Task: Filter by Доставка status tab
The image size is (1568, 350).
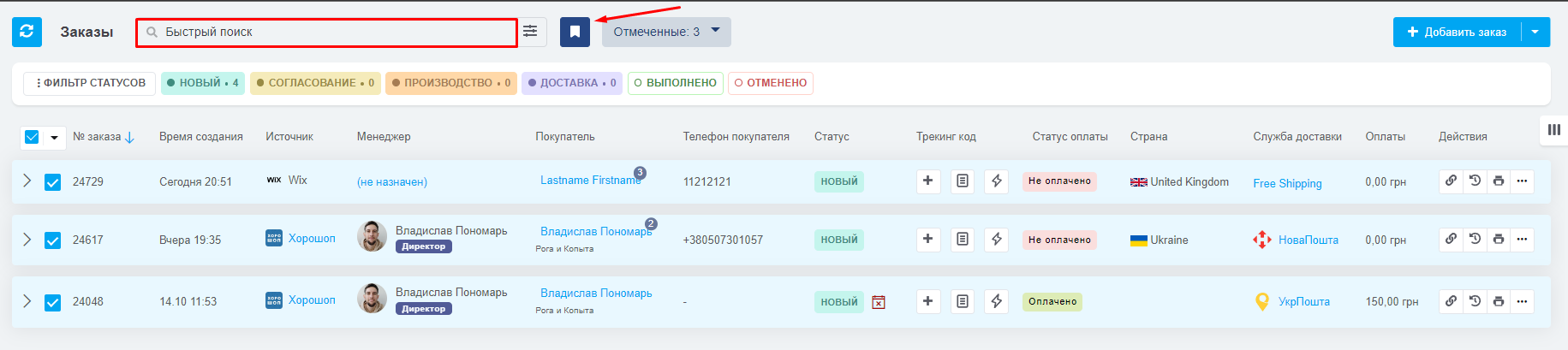Action: click(572, 83)
